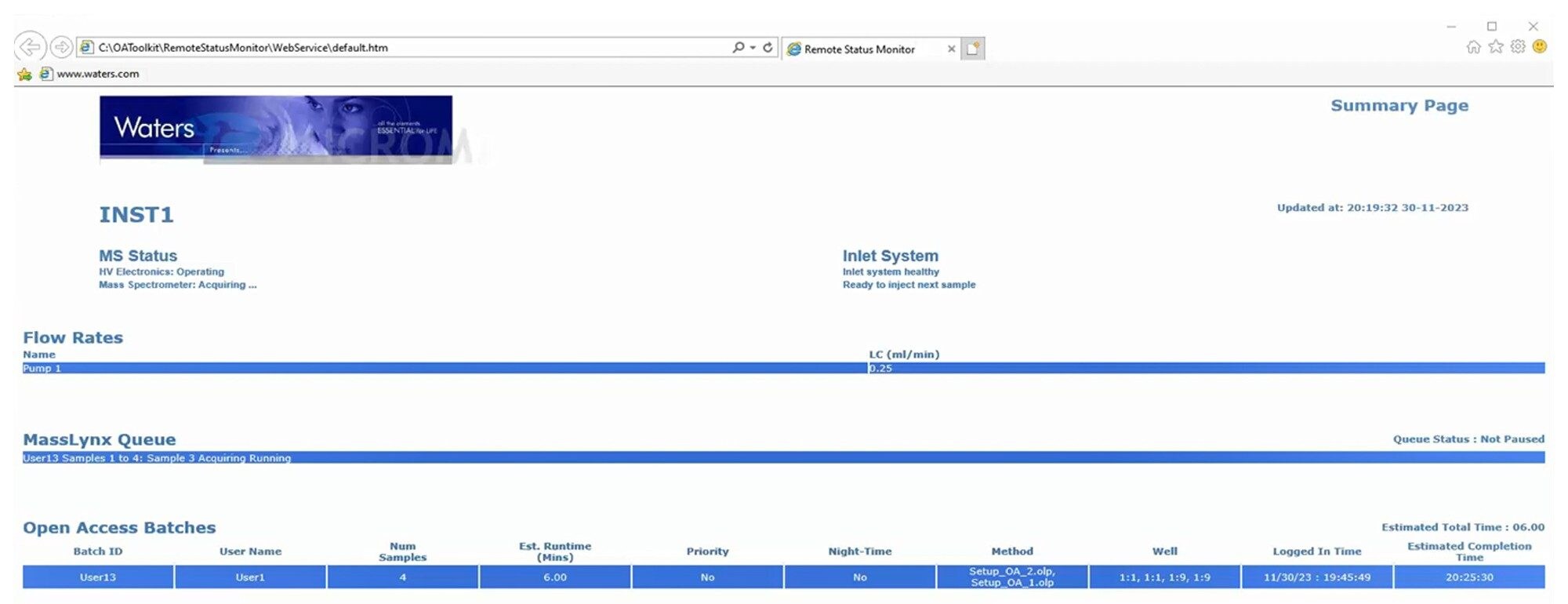Click the Setup_OA_2.olp method cell

click(1012, 577)
